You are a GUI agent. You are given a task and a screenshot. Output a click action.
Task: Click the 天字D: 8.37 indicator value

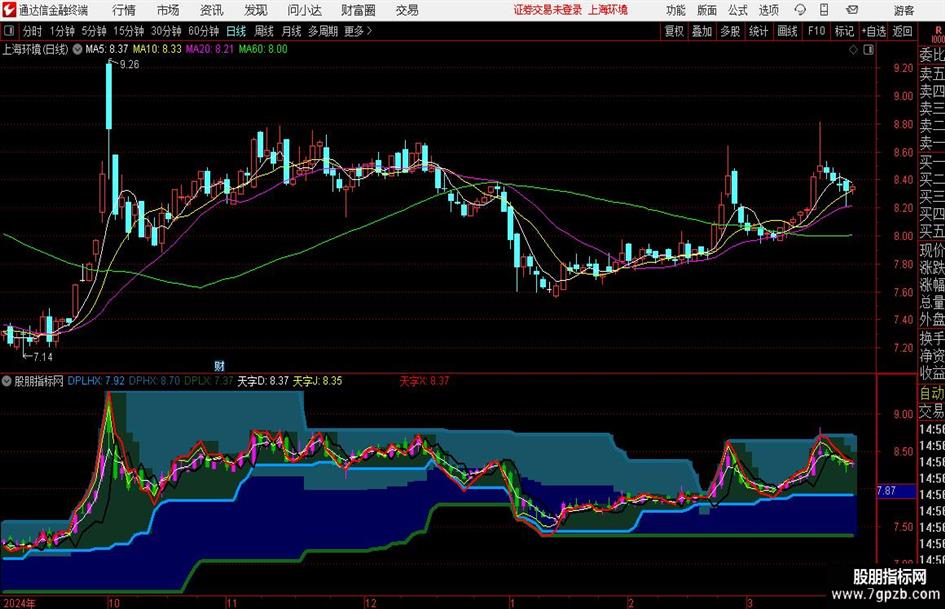pos(263,381)
